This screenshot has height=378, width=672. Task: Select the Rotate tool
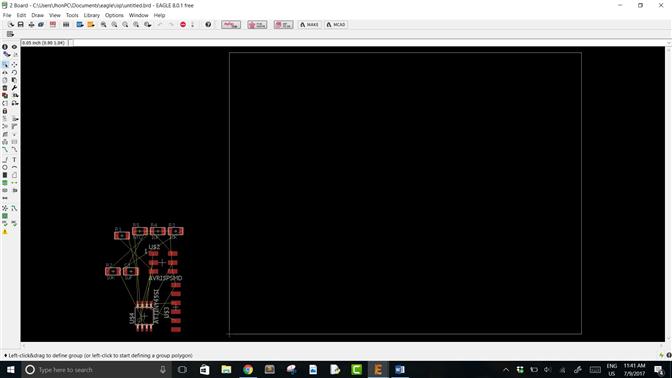point(14,72)
